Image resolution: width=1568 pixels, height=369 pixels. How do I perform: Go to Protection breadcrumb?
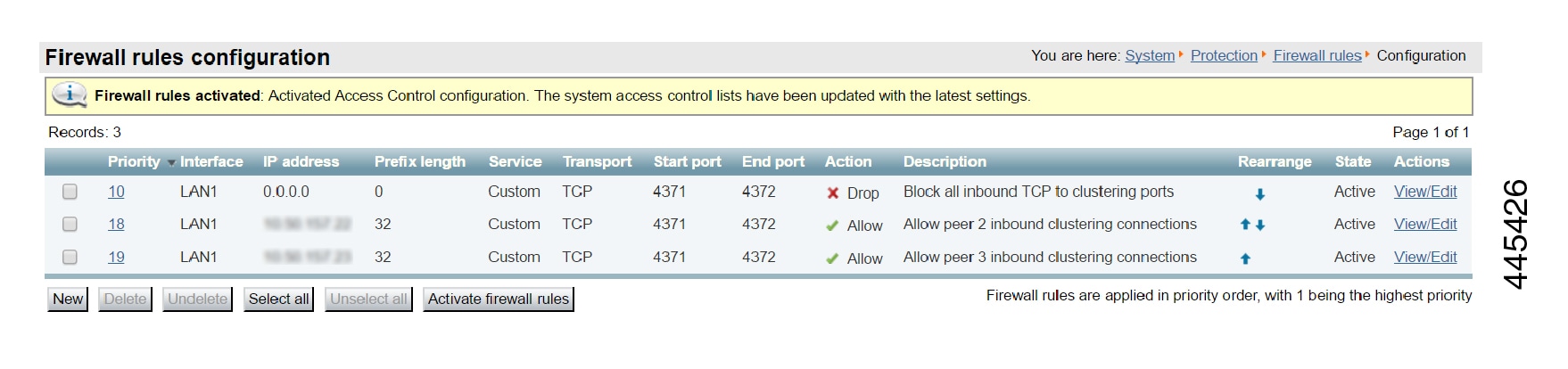[1224, 55]
